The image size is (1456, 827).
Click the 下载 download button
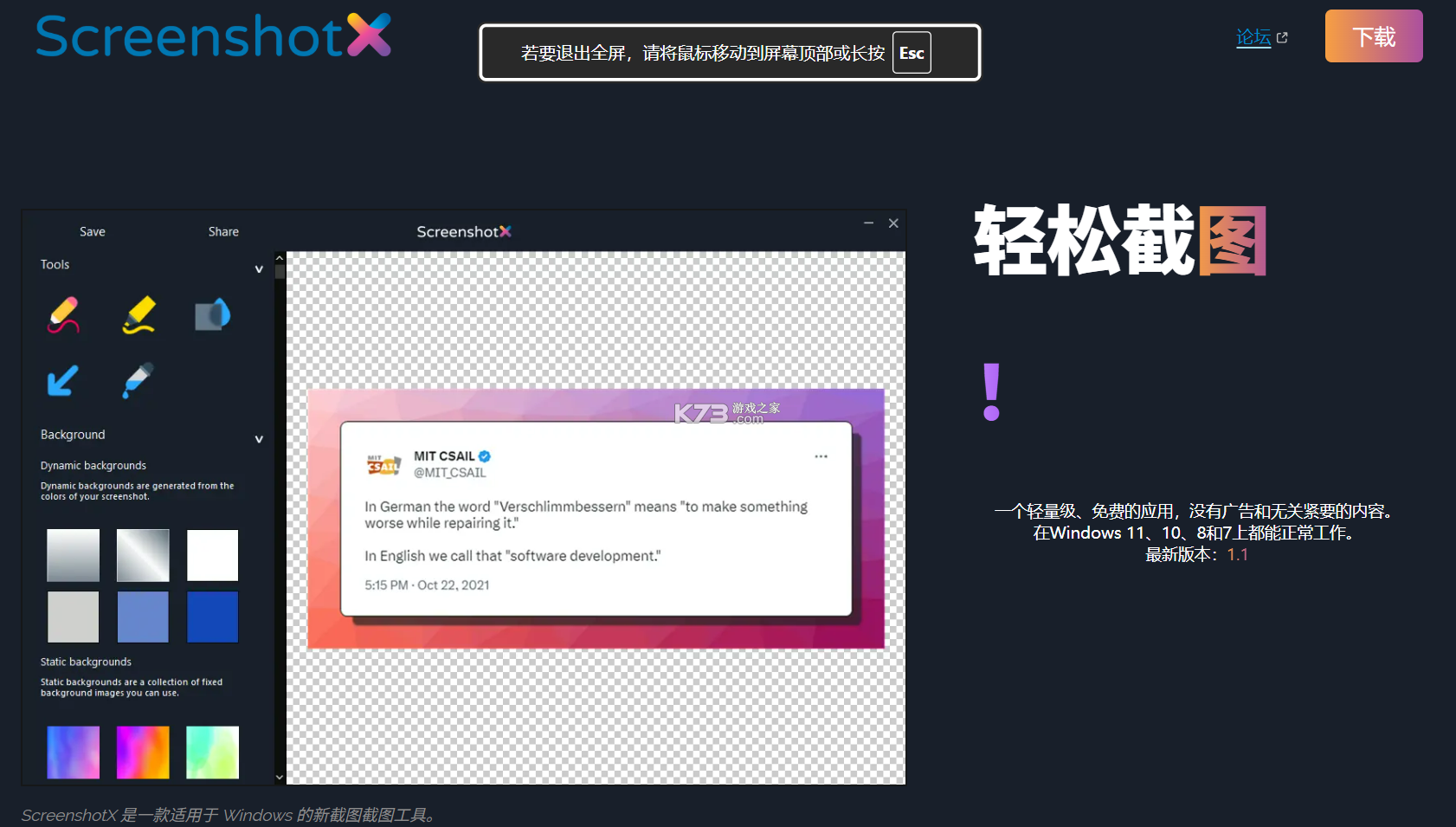click(x=1374, y=36)
